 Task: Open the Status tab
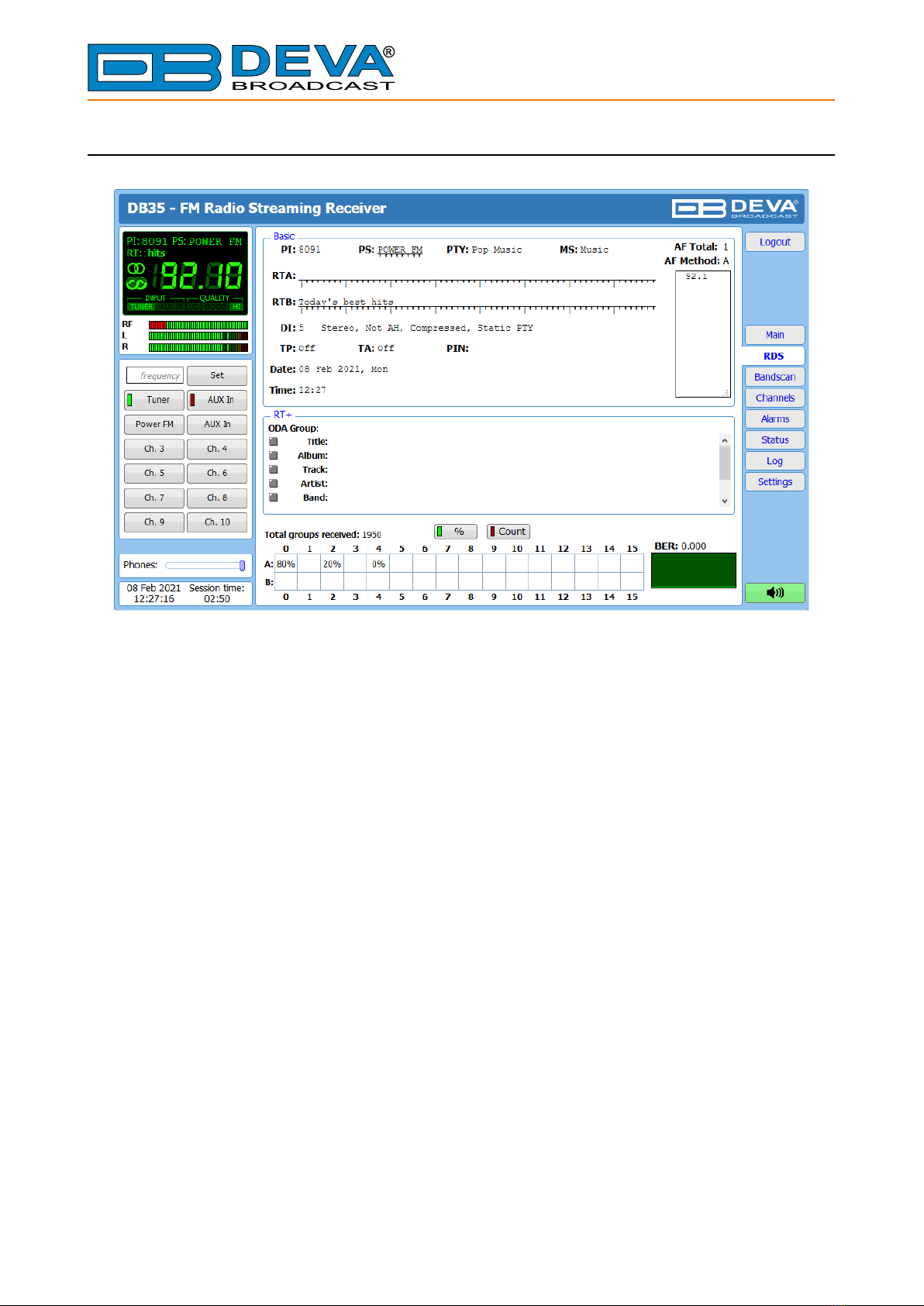(774, 439)
